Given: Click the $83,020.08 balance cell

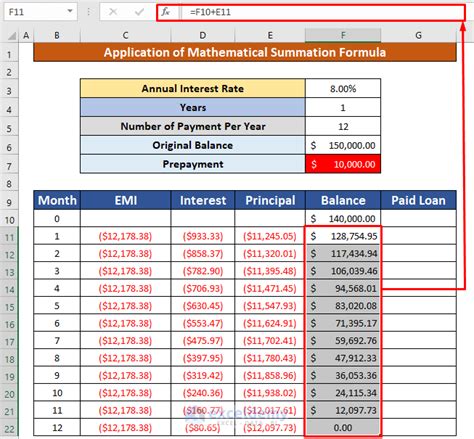Looking at the screenshot, I should coord(343,306).
